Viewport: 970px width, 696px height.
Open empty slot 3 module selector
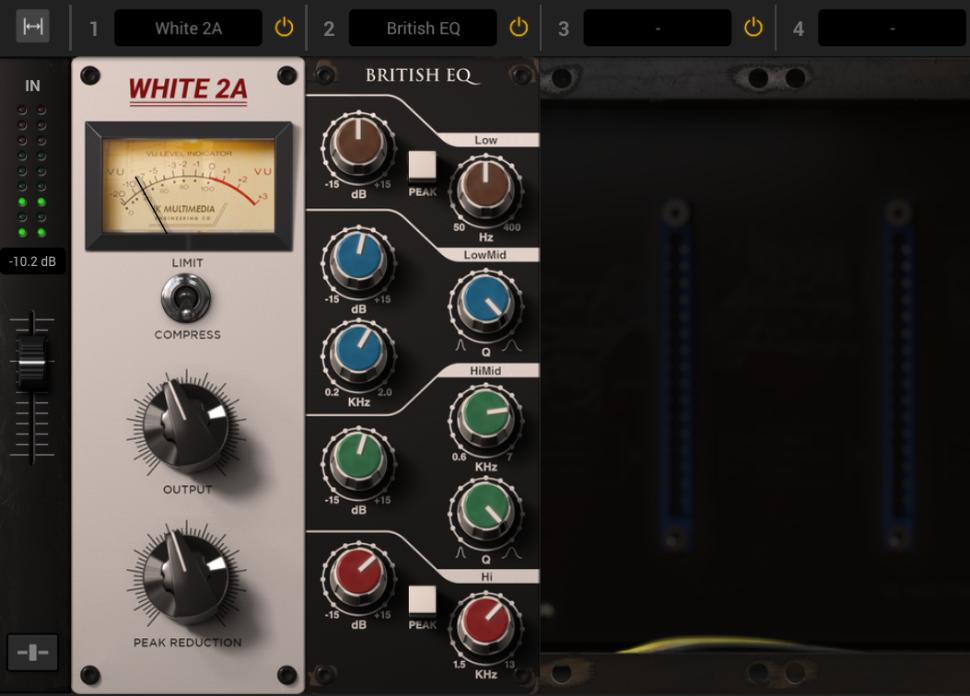[657, 28]
